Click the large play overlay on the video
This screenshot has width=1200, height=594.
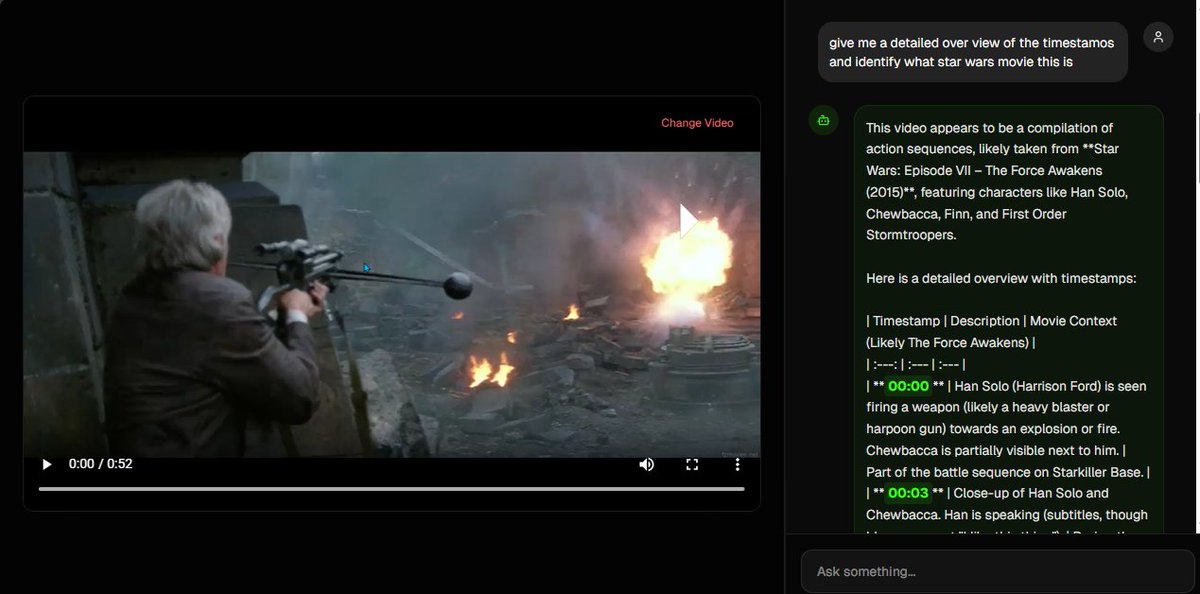pos(688,221)
